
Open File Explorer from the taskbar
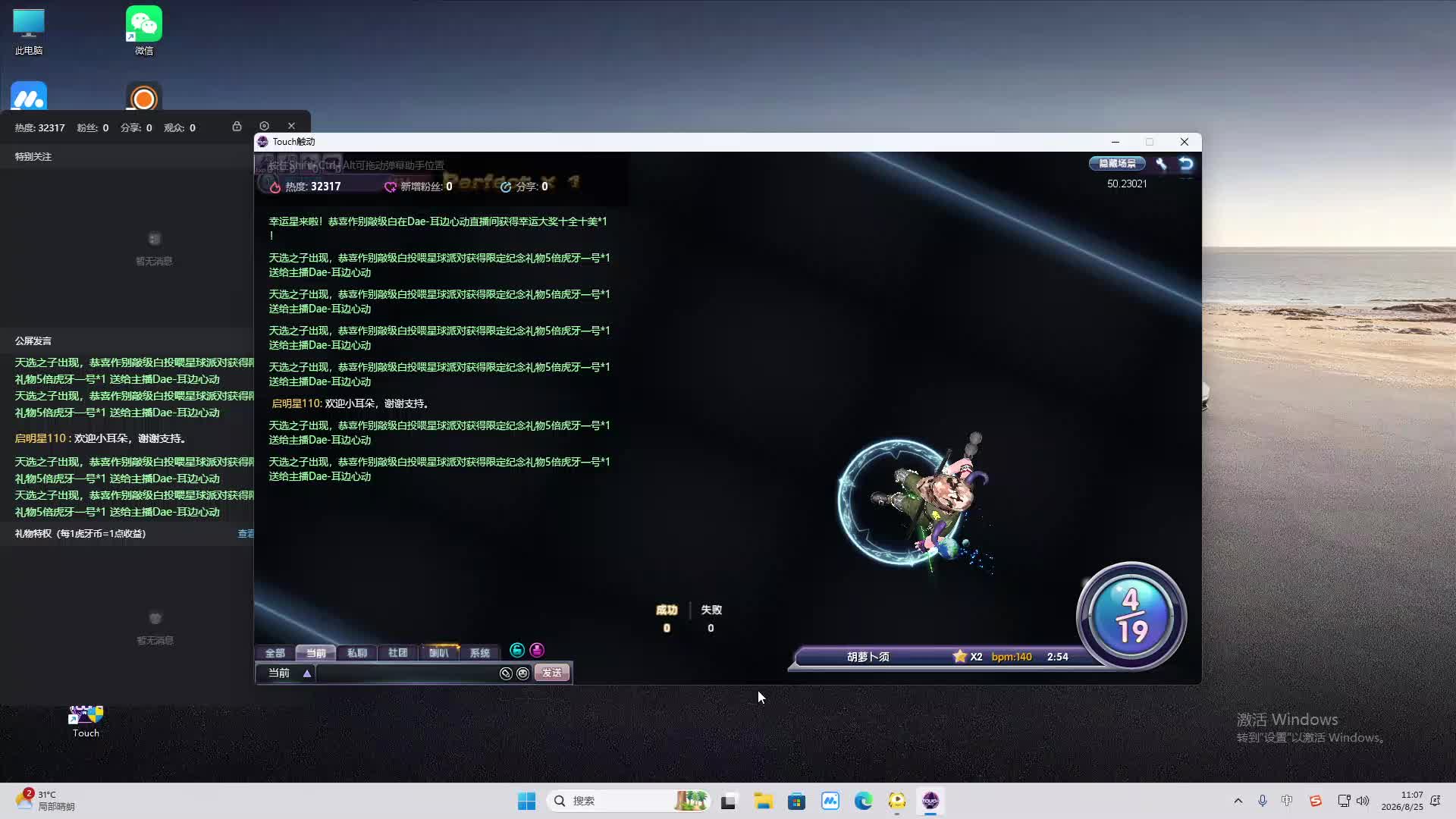(x=763, y=801)
